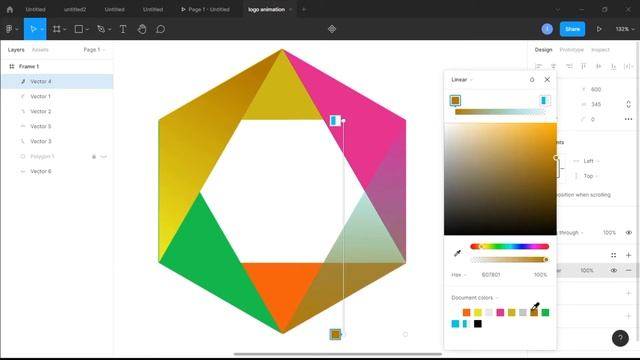The width and height of the screenshot is (640, 360).
Task: Click the user avatar icon
Action: (x=547, y=29)
